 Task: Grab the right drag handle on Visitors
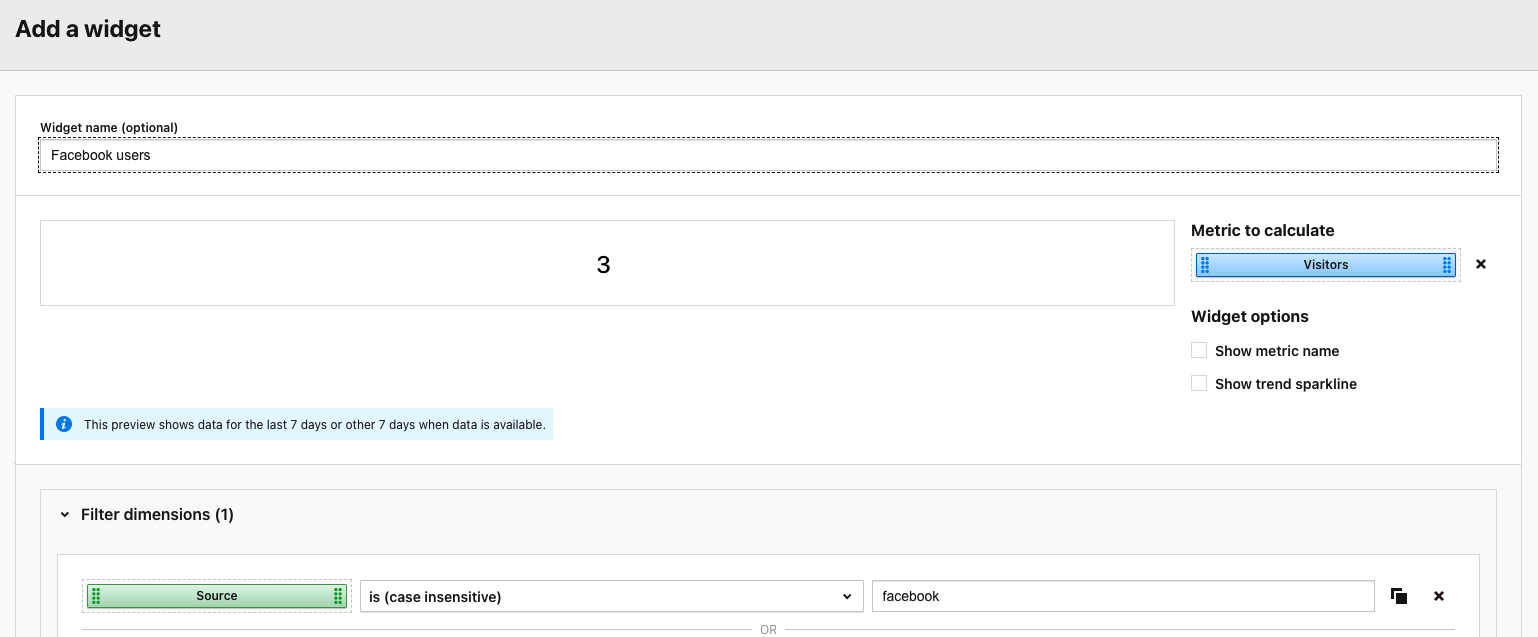click(x=1446, y=265)
